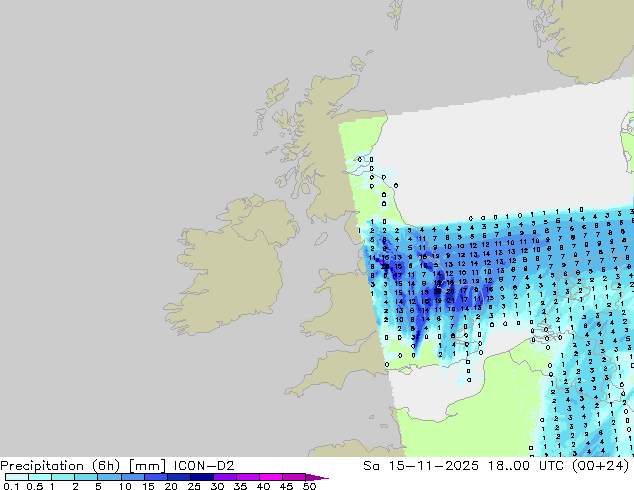The image size is (634, 490).
Task: Click the 2–5 mm legend swatch
Action: (86, 477)
